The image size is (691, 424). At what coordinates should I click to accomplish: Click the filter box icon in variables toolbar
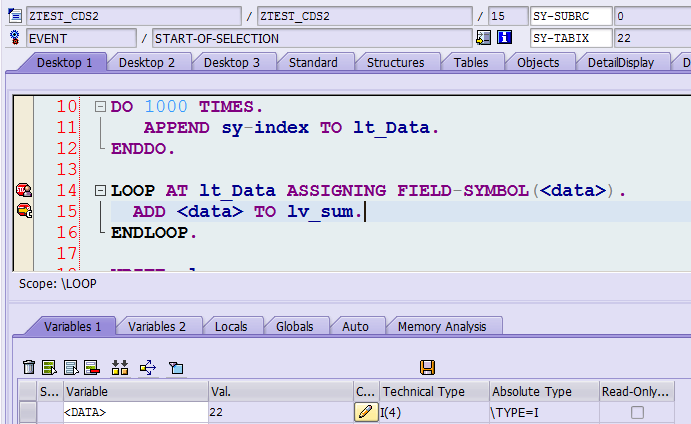tap(176, 367)
